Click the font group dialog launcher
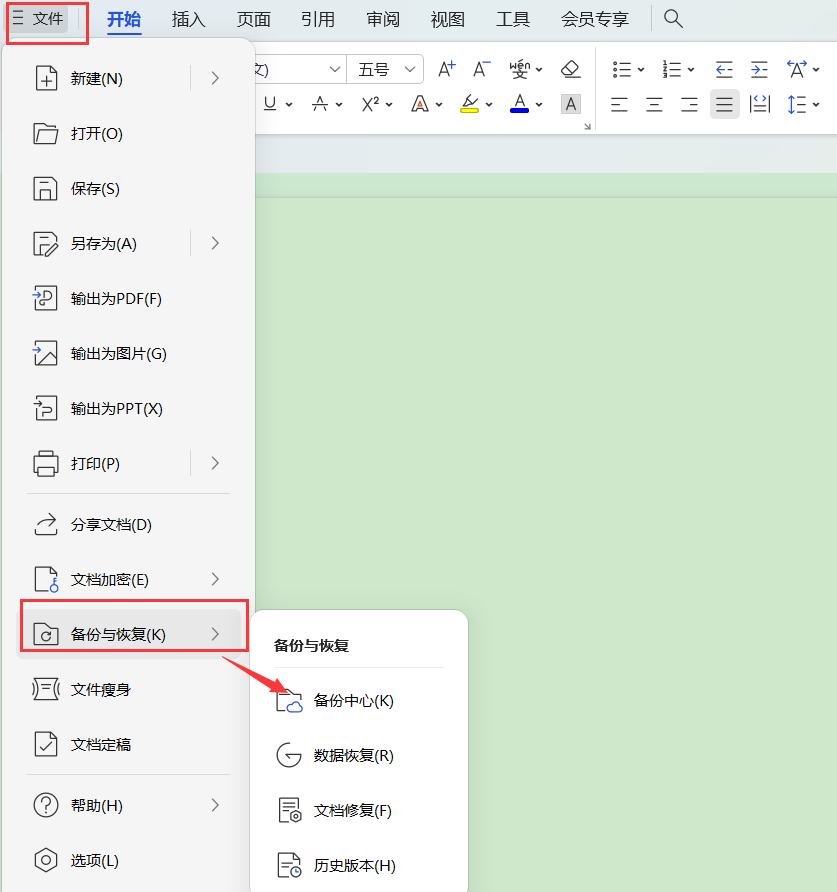The image size is (837, 892). point(587,126)
